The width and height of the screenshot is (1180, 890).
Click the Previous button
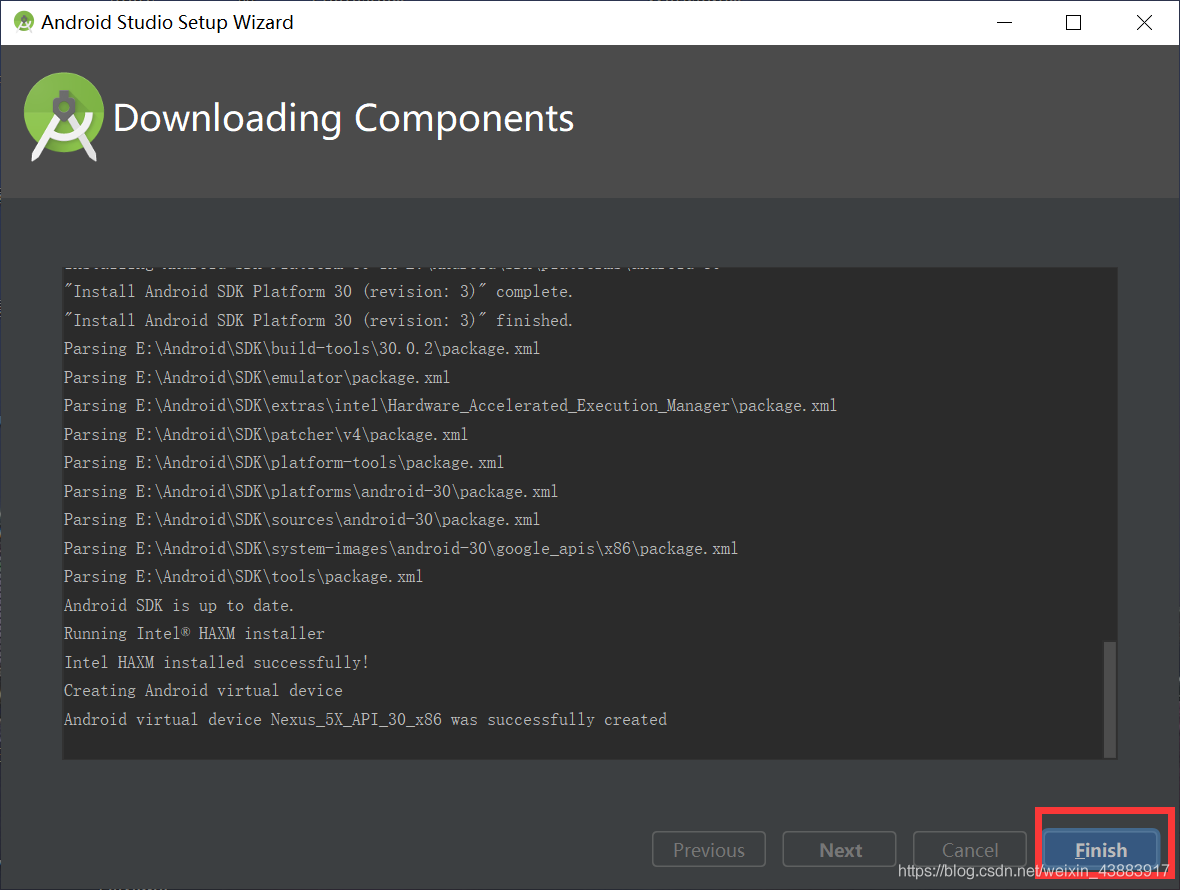(709, 849)
